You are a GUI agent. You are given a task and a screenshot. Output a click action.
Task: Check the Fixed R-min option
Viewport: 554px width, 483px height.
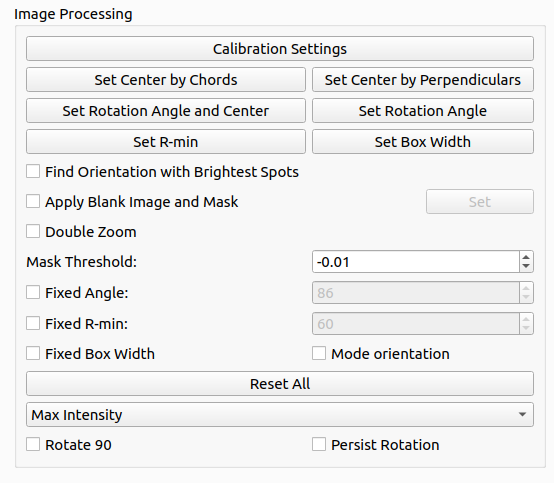tap(33, 323)
